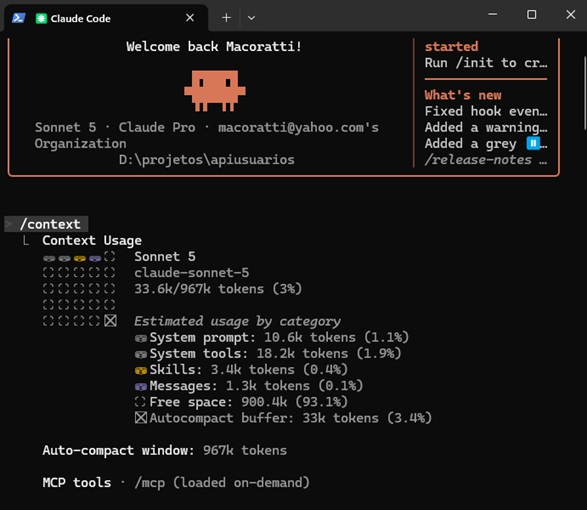
Task: Click the Run /init to cr… line
Action: [486, 63]
